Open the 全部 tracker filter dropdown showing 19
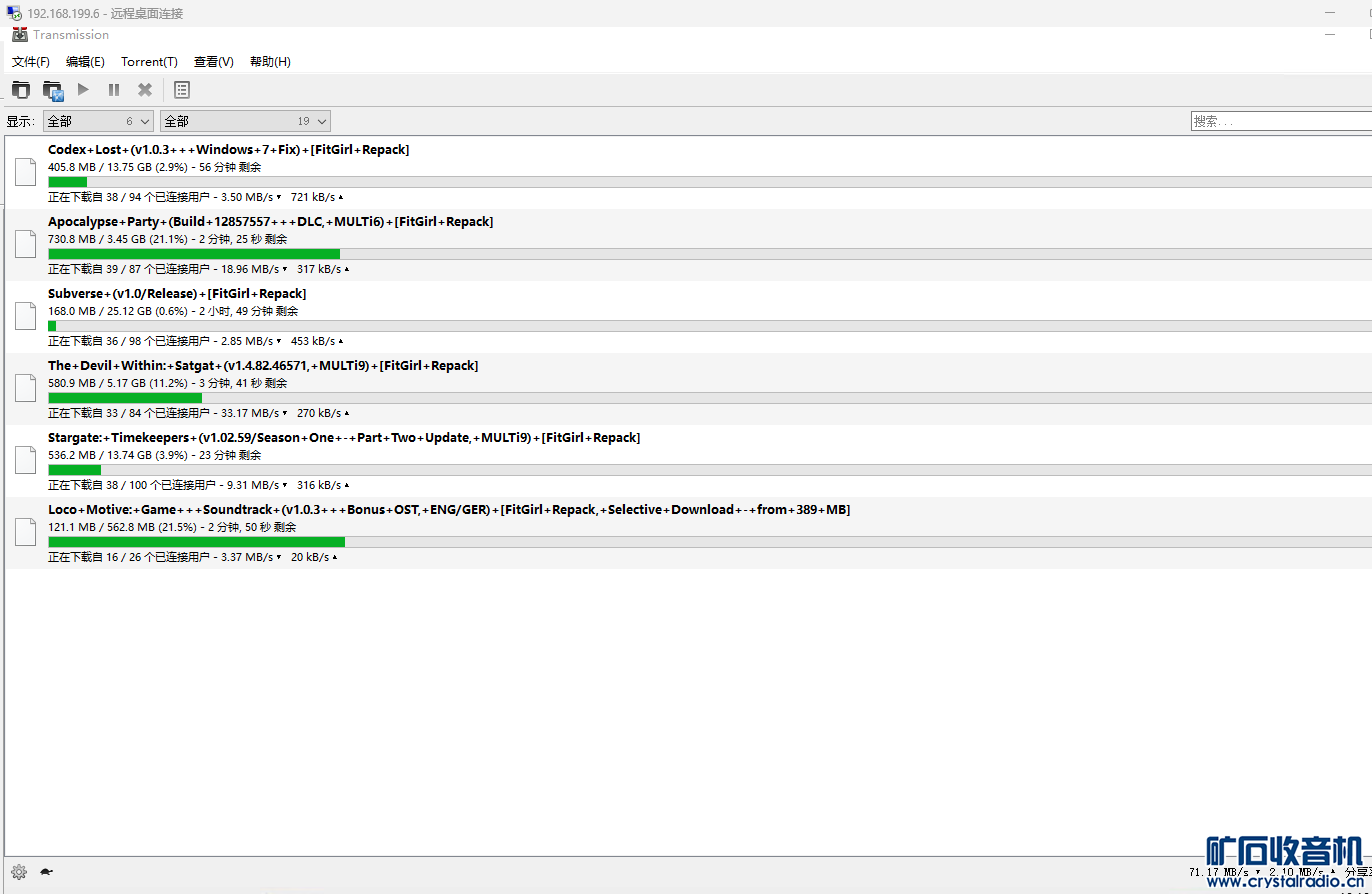The width and height of the screenshot is (1372, 894). coord(246,121)
